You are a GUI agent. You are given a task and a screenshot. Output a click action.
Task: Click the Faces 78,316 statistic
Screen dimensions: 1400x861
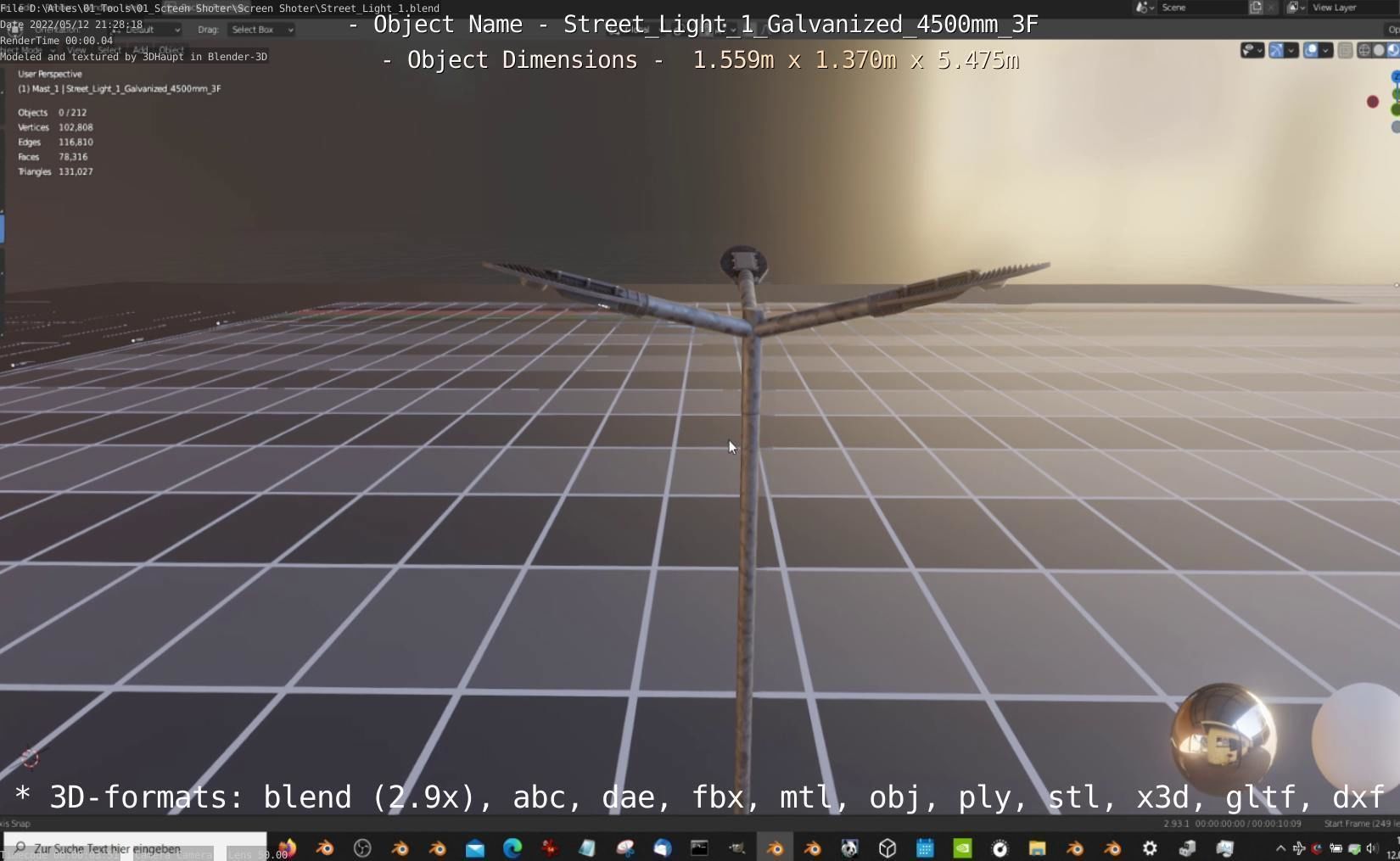[53, 157]
